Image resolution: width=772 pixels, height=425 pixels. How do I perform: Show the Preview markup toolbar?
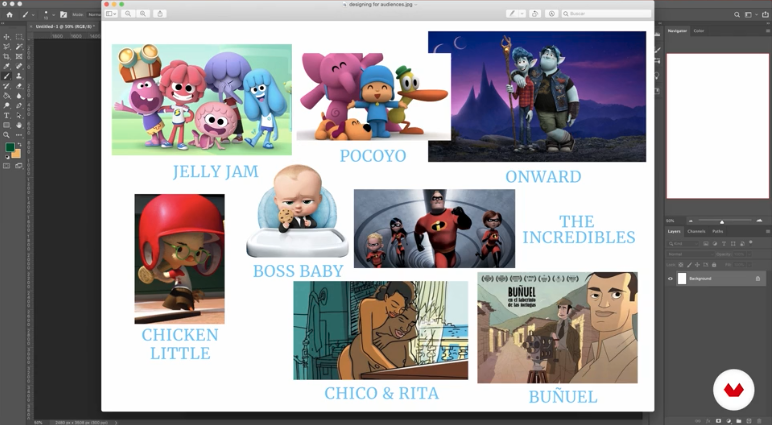tap(551, 14)
